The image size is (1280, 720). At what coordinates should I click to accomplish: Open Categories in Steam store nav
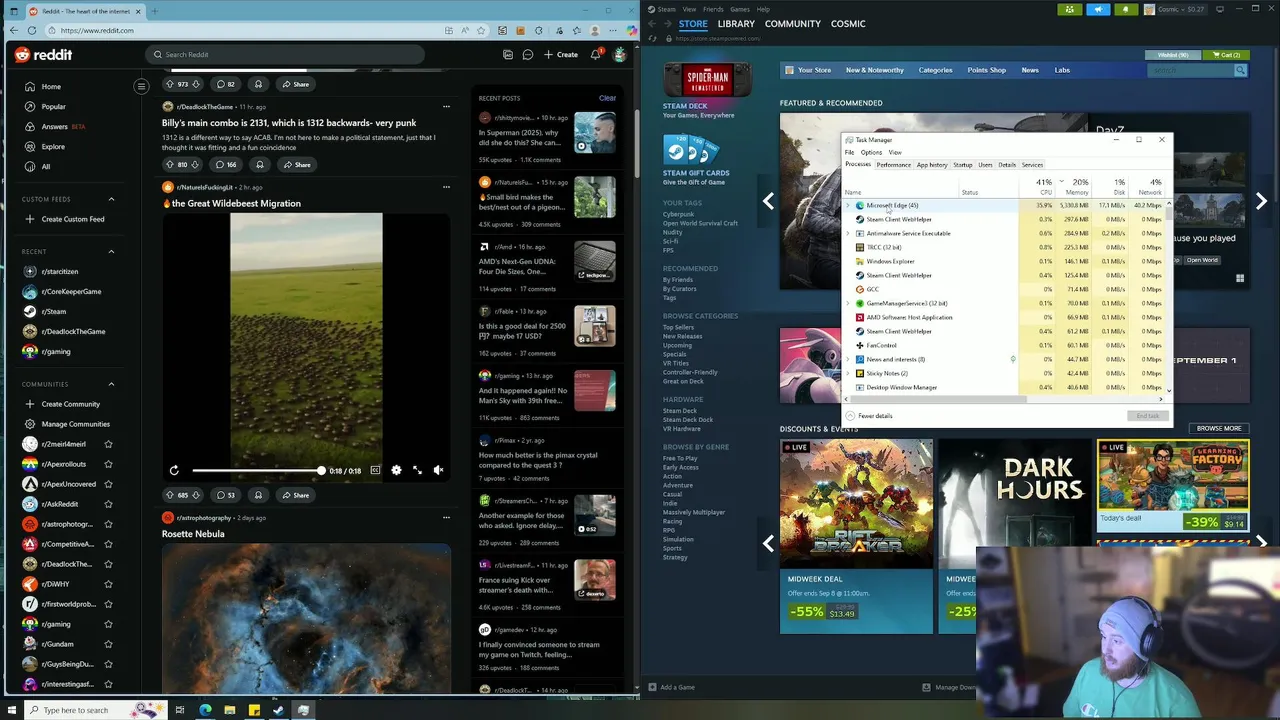[x=935, y=70]
